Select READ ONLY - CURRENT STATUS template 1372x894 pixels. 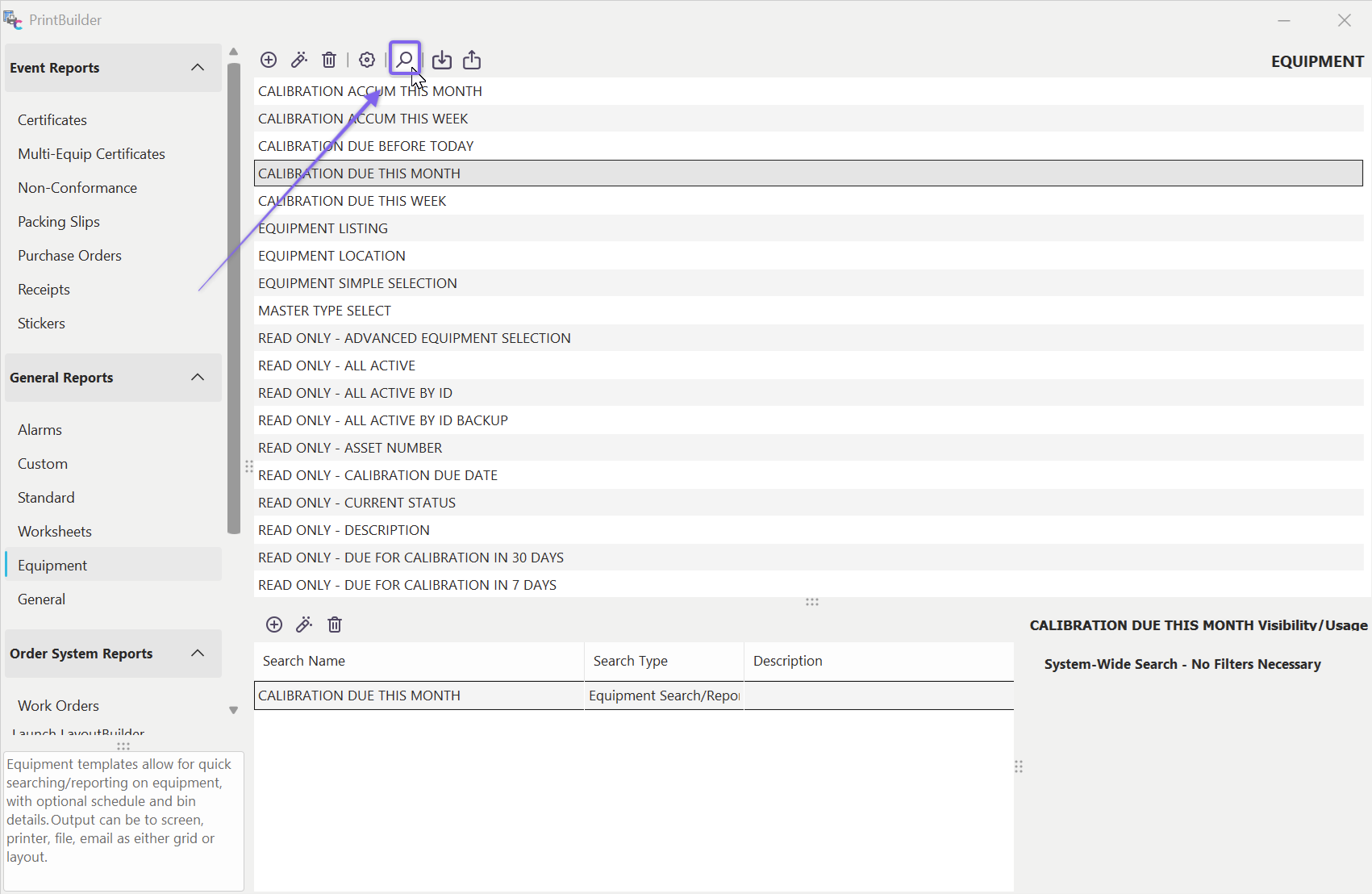pyautogui.click(x=357, y=503)
